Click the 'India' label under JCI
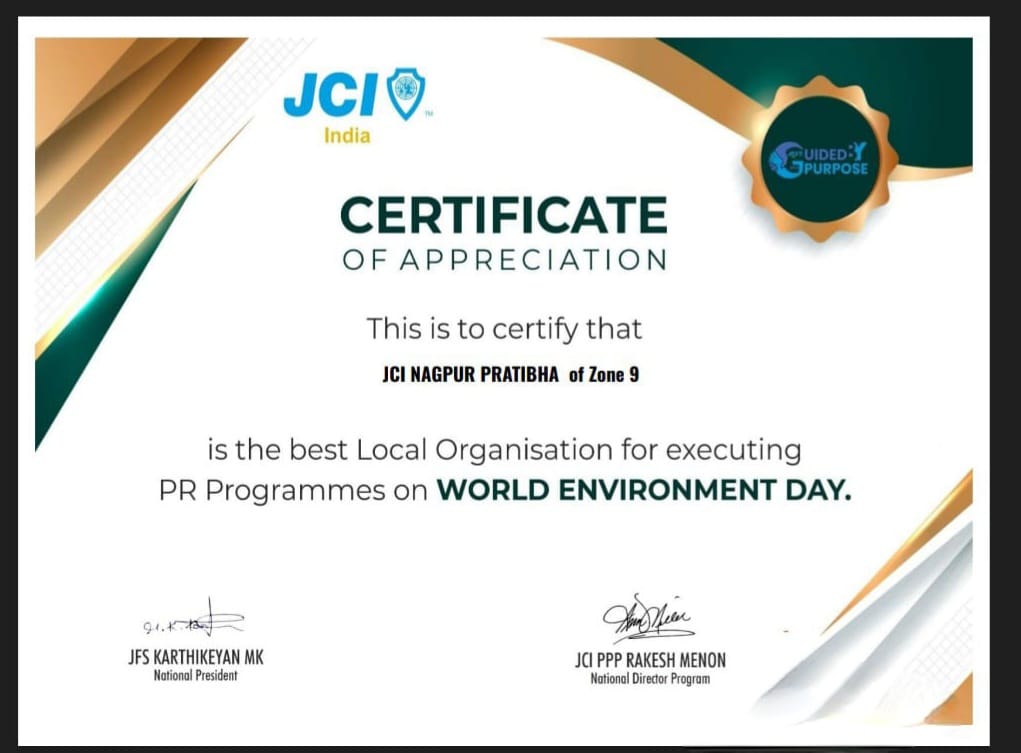 [x=347, y=136]
